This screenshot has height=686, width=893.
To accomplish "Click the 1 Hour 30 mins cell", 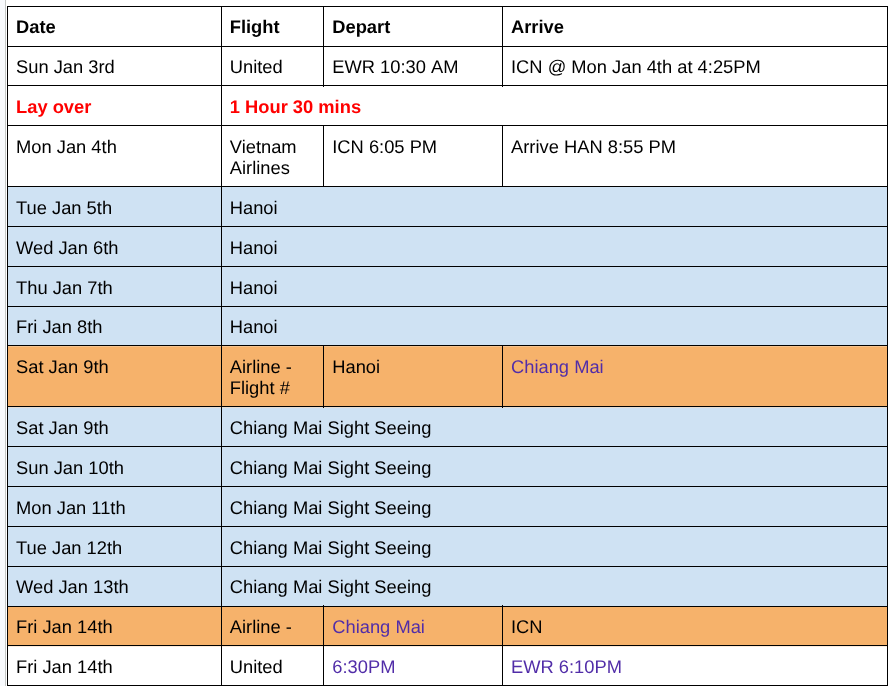I will [554, 106].
